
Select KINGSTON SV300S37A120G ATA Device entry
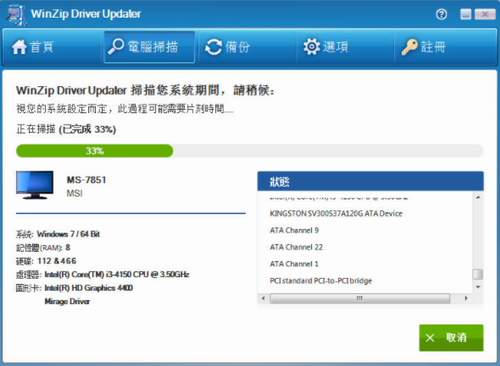point(336,213)
